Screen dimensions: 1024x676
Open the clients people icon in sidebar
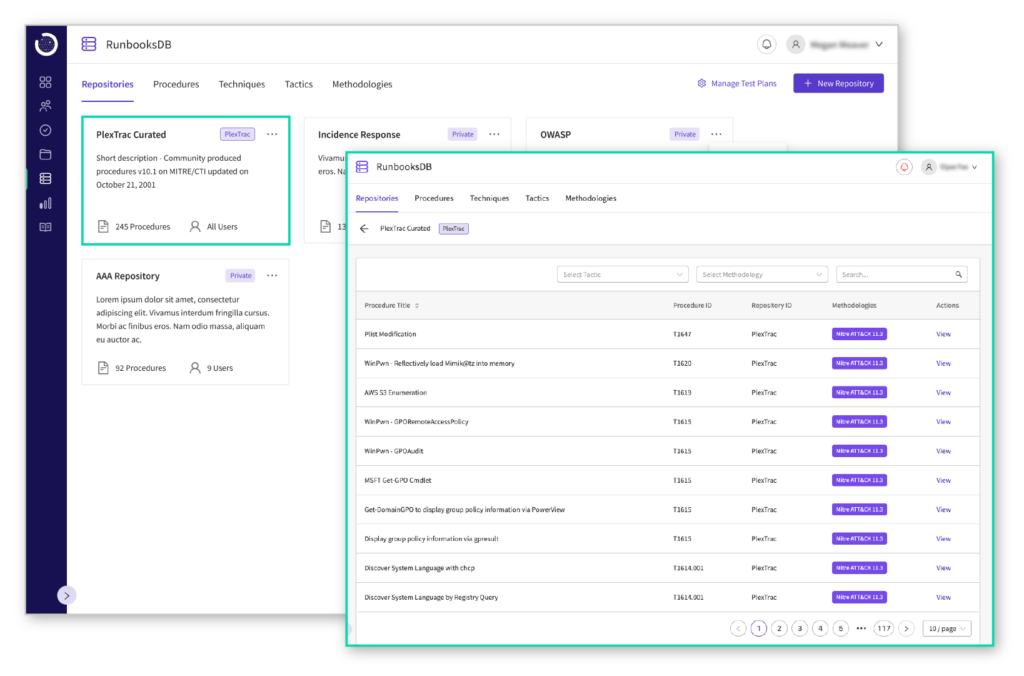pos(45,106)
